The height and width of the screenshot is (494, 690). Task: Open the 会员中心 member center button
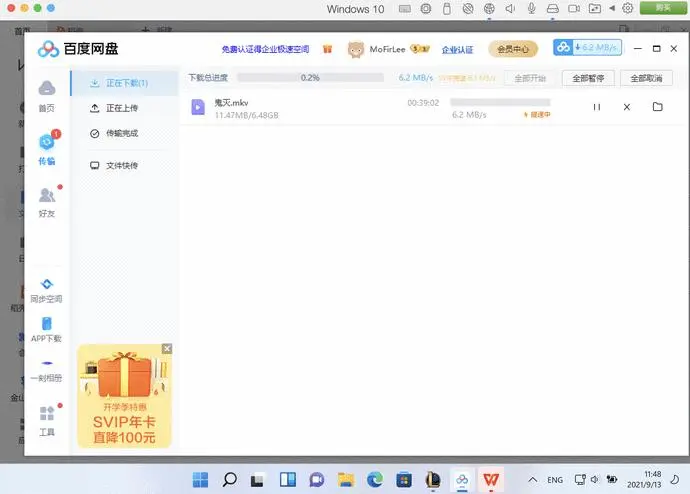tap(513, 48)
